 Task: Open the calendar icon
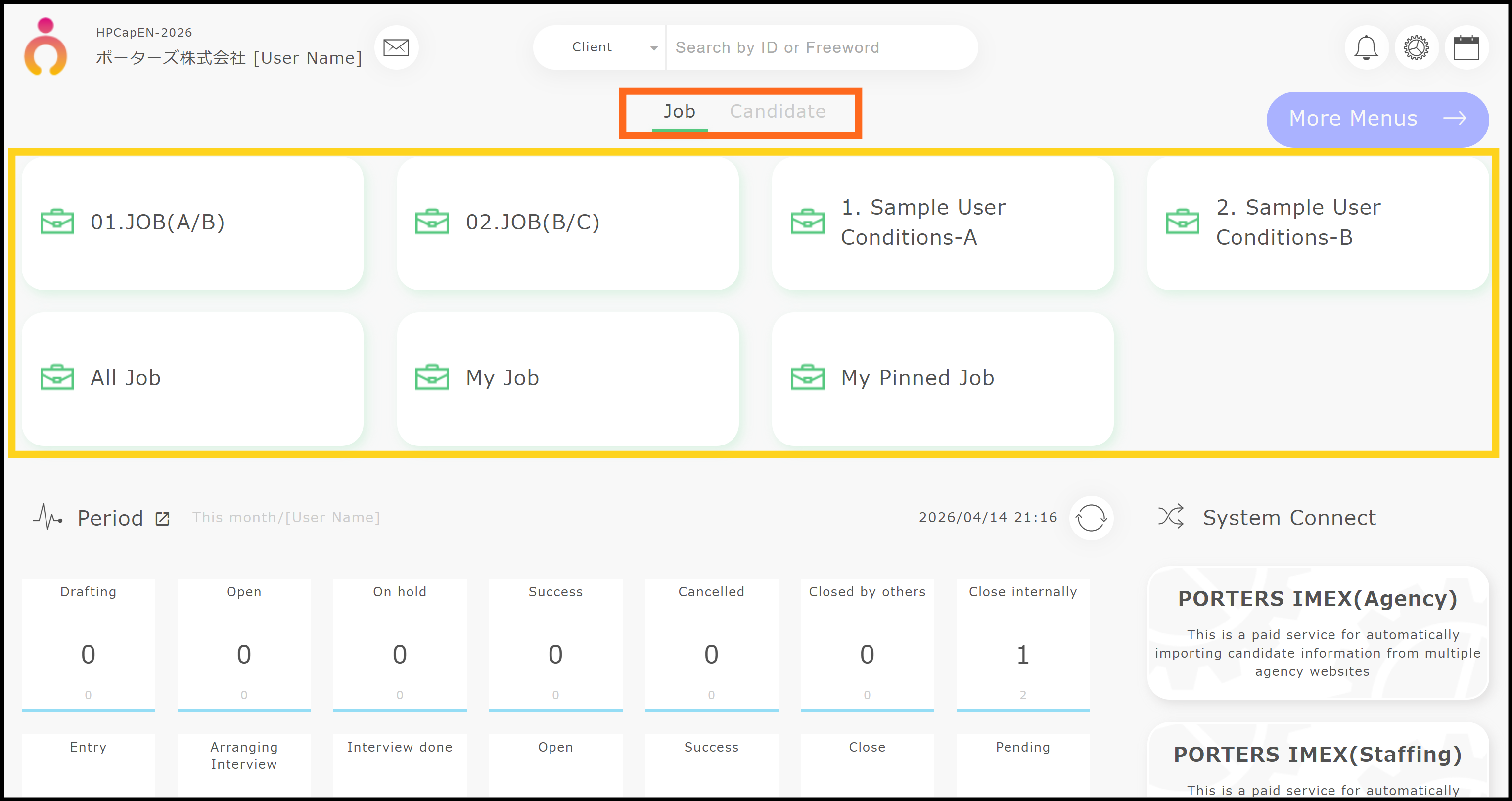click(x=1466, y=47)
